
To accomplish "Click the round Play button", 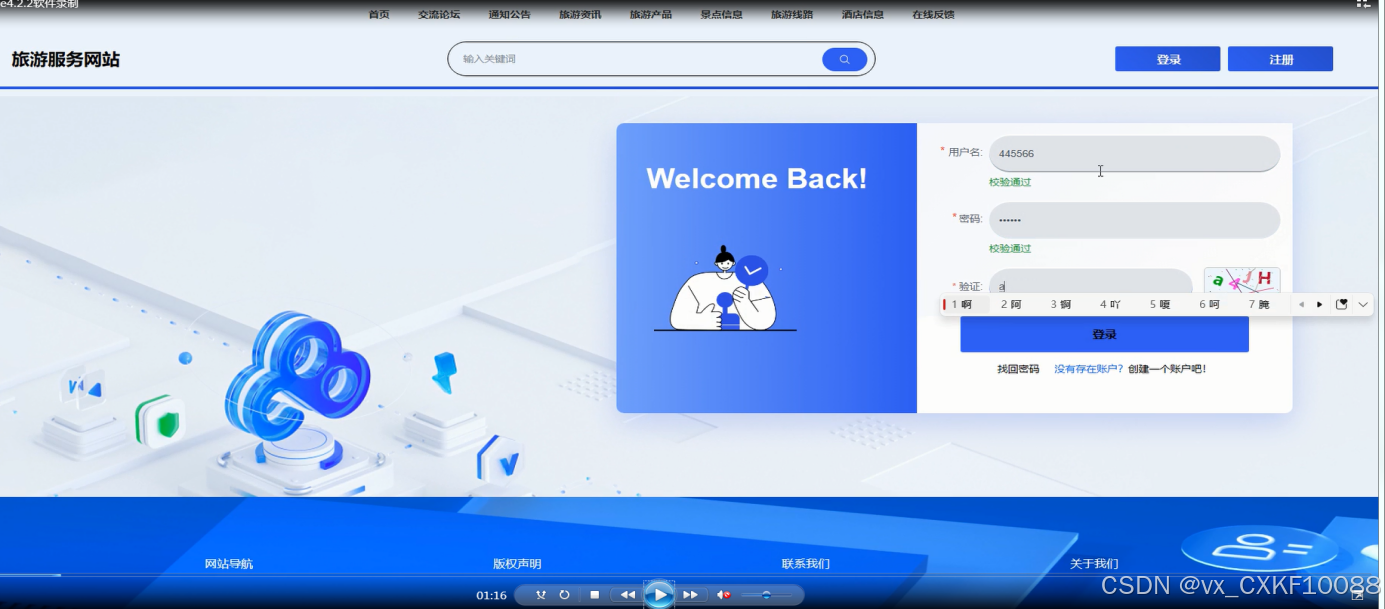I will 658,595.
